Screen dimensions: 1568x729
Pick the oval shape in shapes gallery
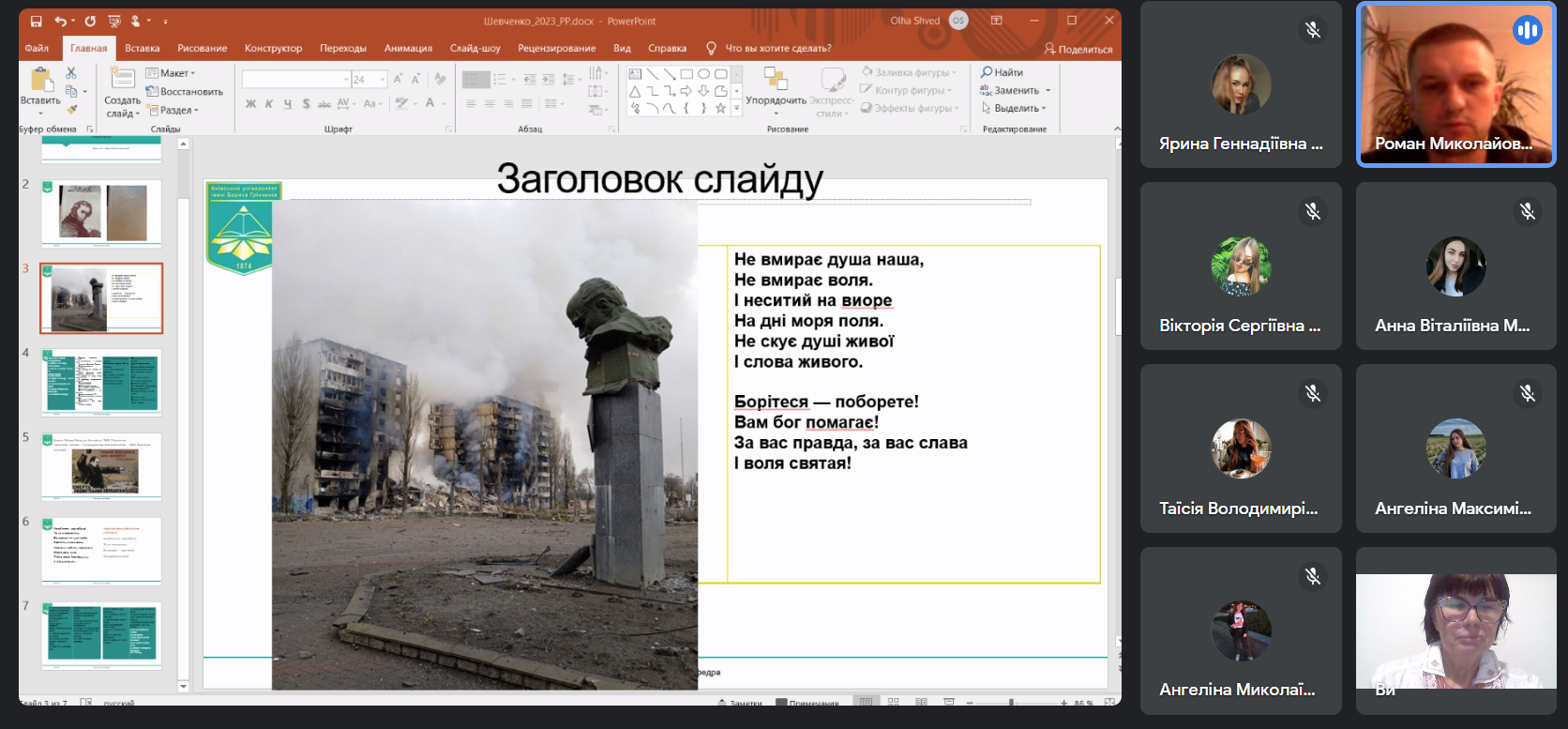(703, 74)
